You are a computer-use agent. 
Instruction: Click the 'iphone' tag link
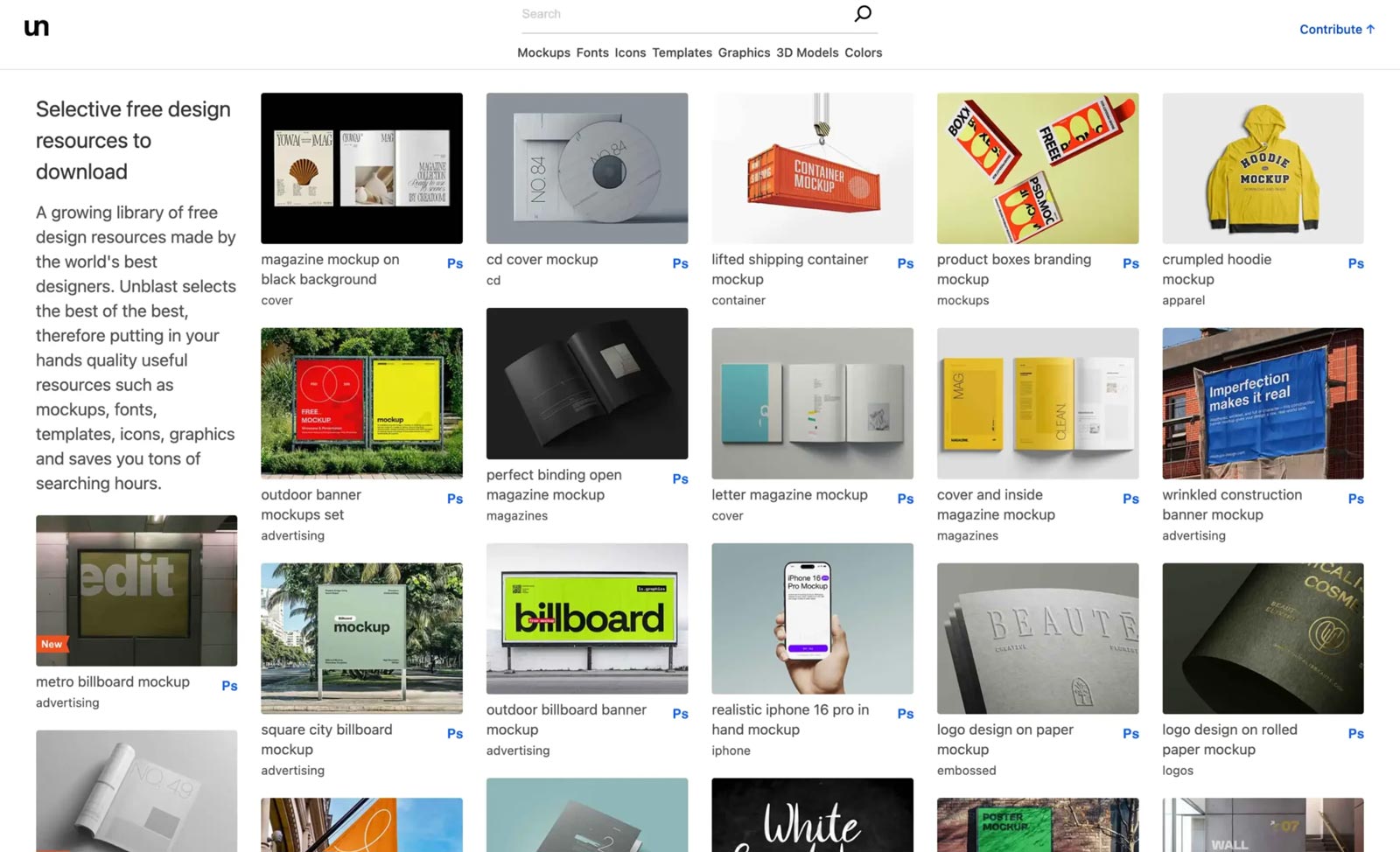coord(731,751)
